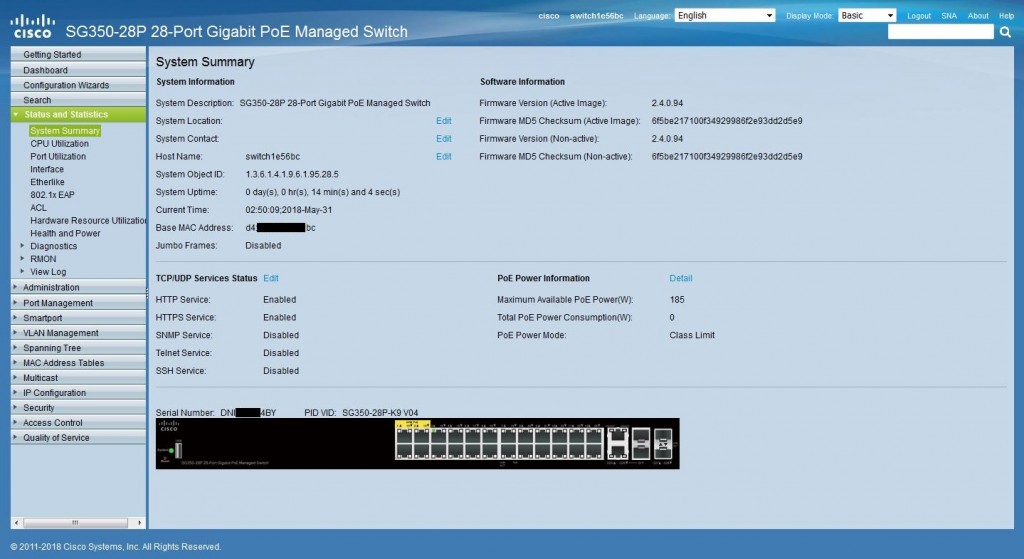Click the sidebar horizontal scrollbar thumb
Image resolution: width=1024 pixels, height=559 pixels.
pos(75,523)
